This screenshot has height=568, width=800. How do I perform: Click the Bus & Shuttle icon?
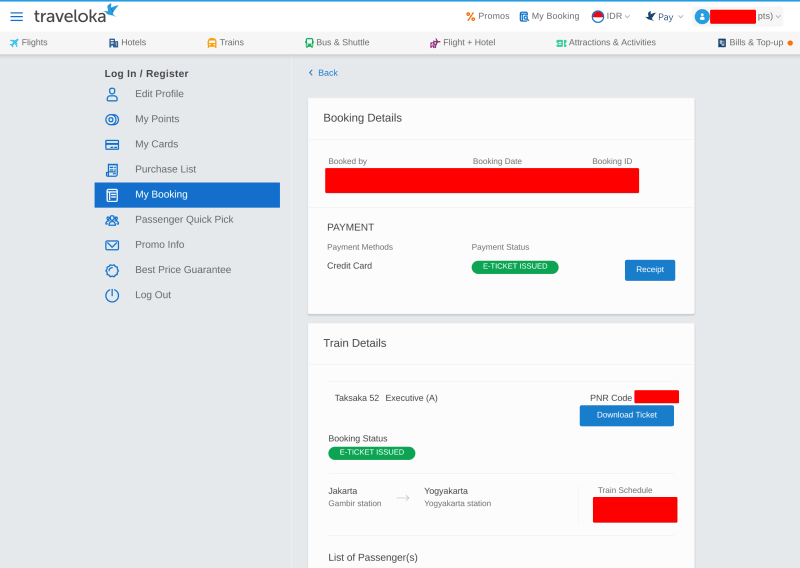(309, 43)
